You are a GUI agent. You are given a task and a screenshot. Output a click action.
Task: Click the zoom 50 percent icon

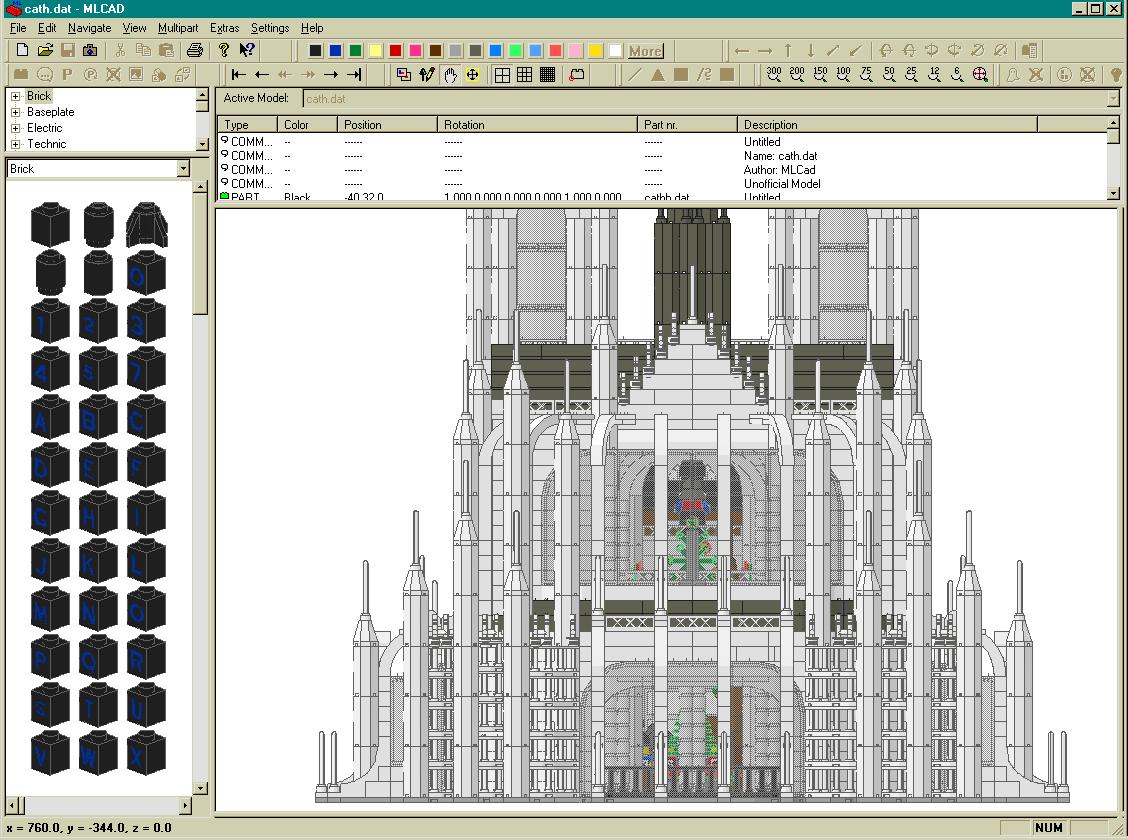(x=889, y=75)
